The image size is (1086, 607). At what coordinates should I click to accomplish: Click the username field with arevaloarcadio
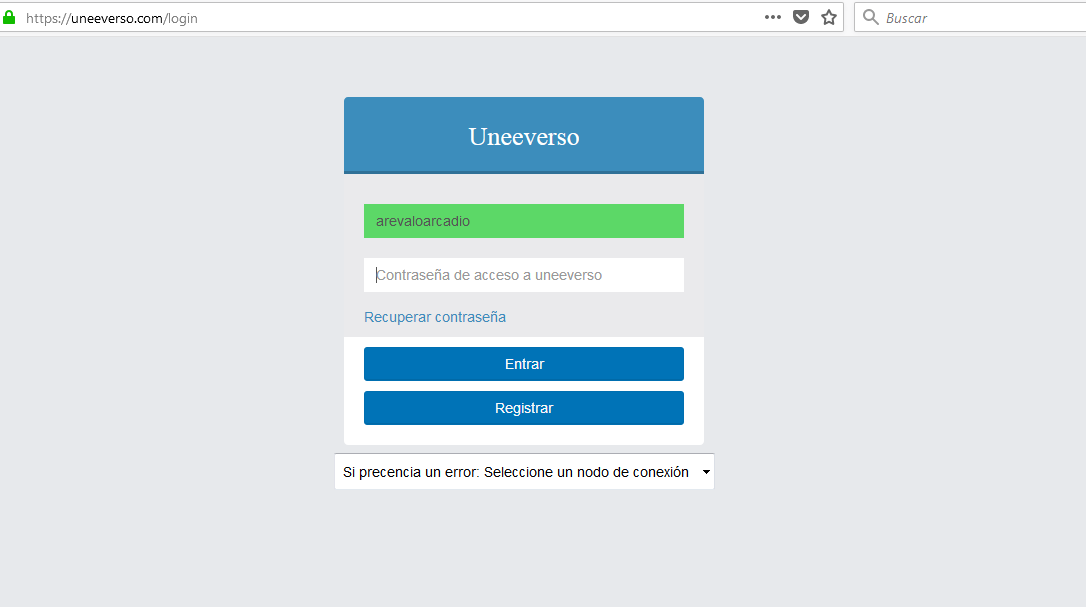[524, 221]
